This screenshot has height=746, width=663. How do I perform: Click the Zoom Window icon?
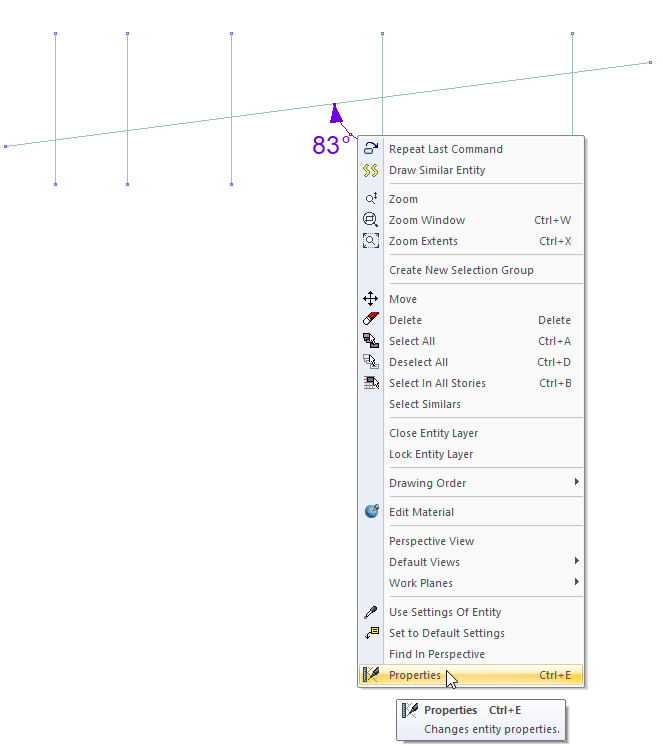pyautogui.click(x=370, y=220)
